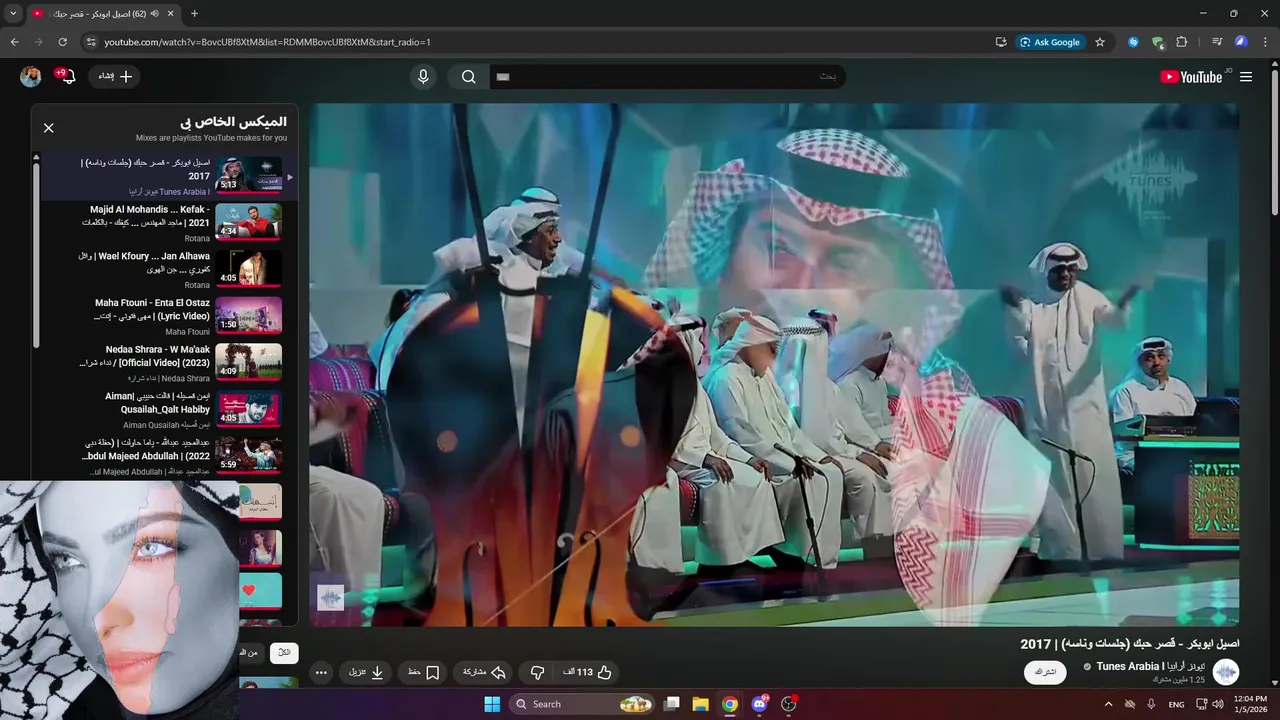The height and width of the screenshot is (720, 1280).
Task: Click the playlist panel scrollbar
Action: [36, 255]
